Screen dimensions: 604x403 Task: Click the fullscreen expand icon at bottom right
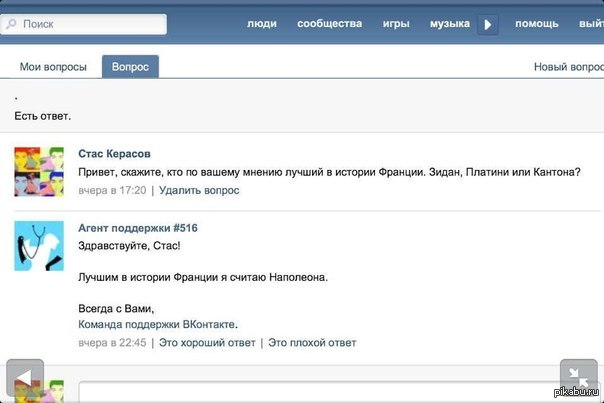tap(578, 379)
